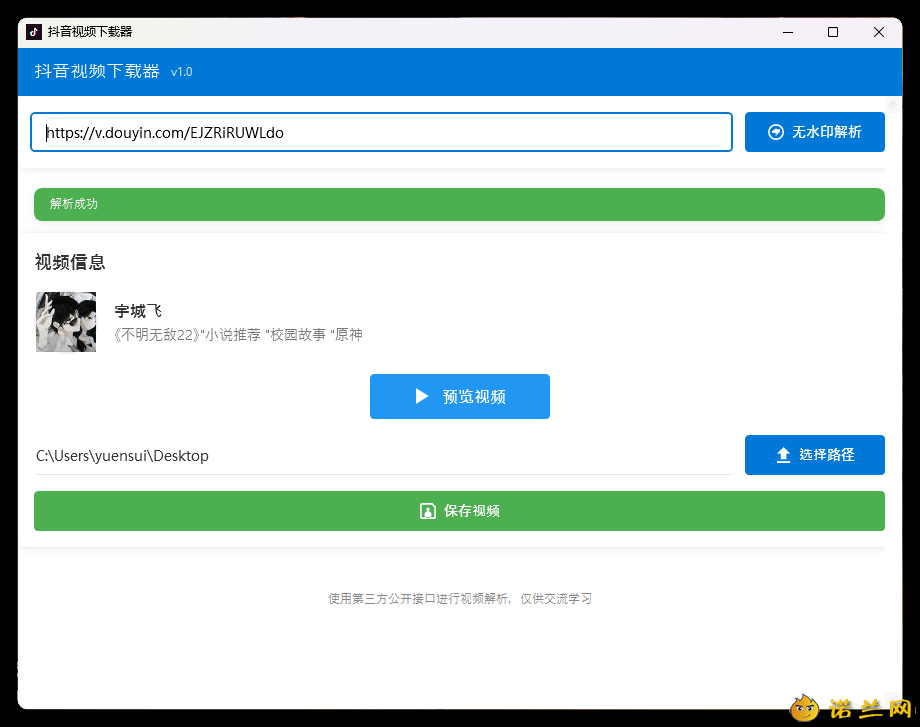Click the 预览视频 preview button

459,397
